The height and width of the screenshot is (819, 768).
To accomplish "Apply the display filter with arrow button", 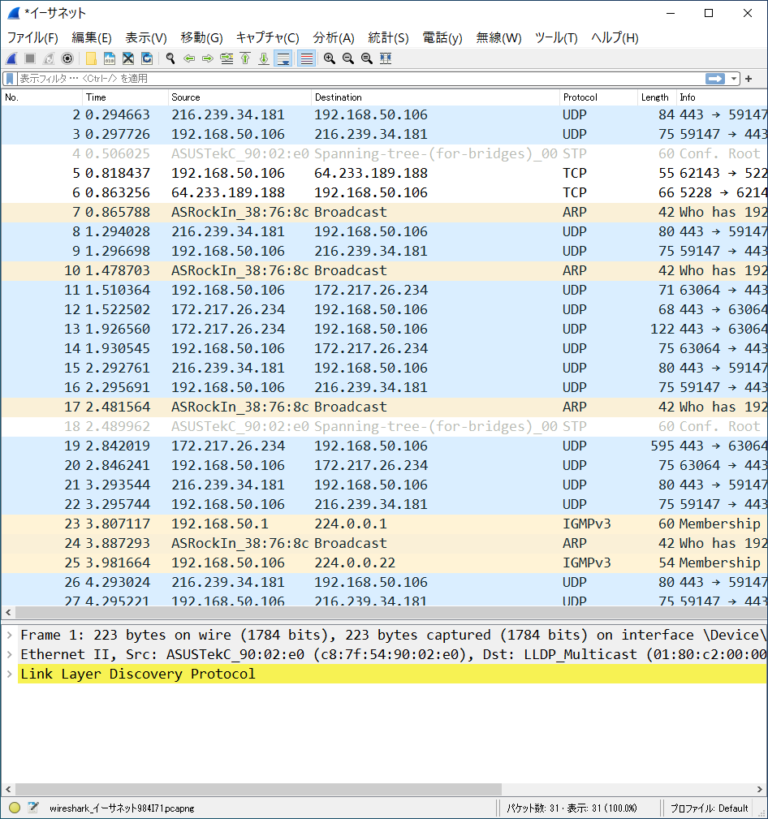I will [715, 78].
